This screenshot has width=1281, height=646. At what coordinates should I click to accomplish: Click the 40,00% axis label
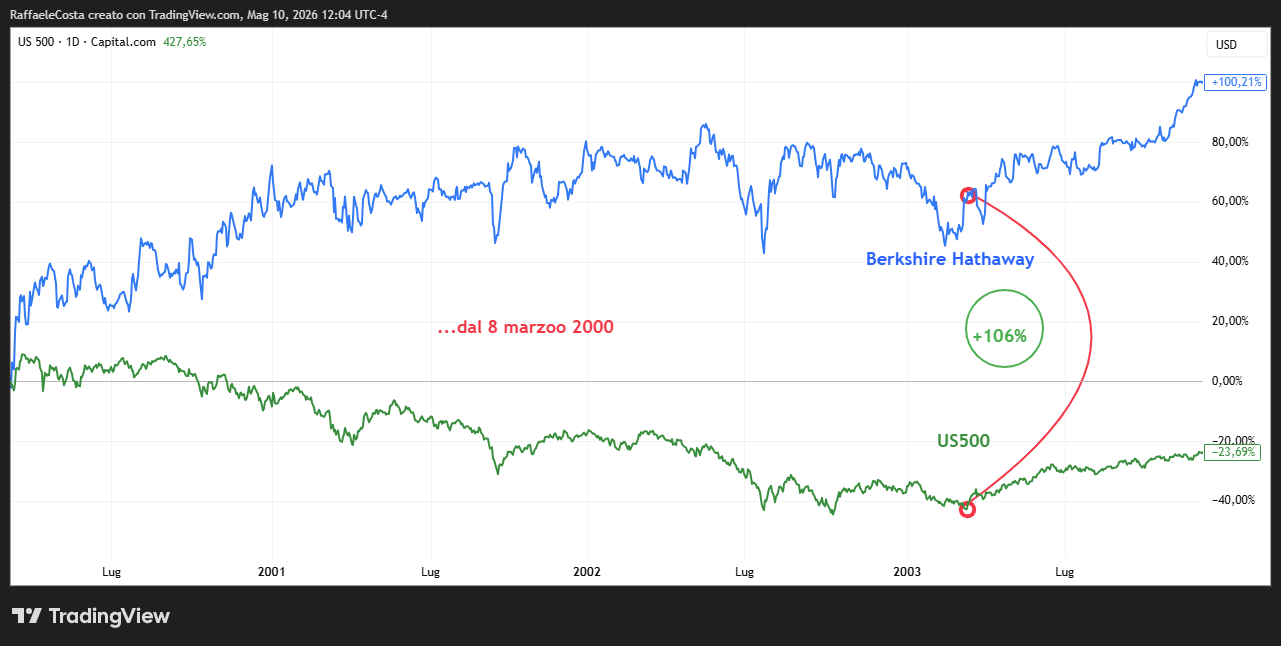[1230, 261]
